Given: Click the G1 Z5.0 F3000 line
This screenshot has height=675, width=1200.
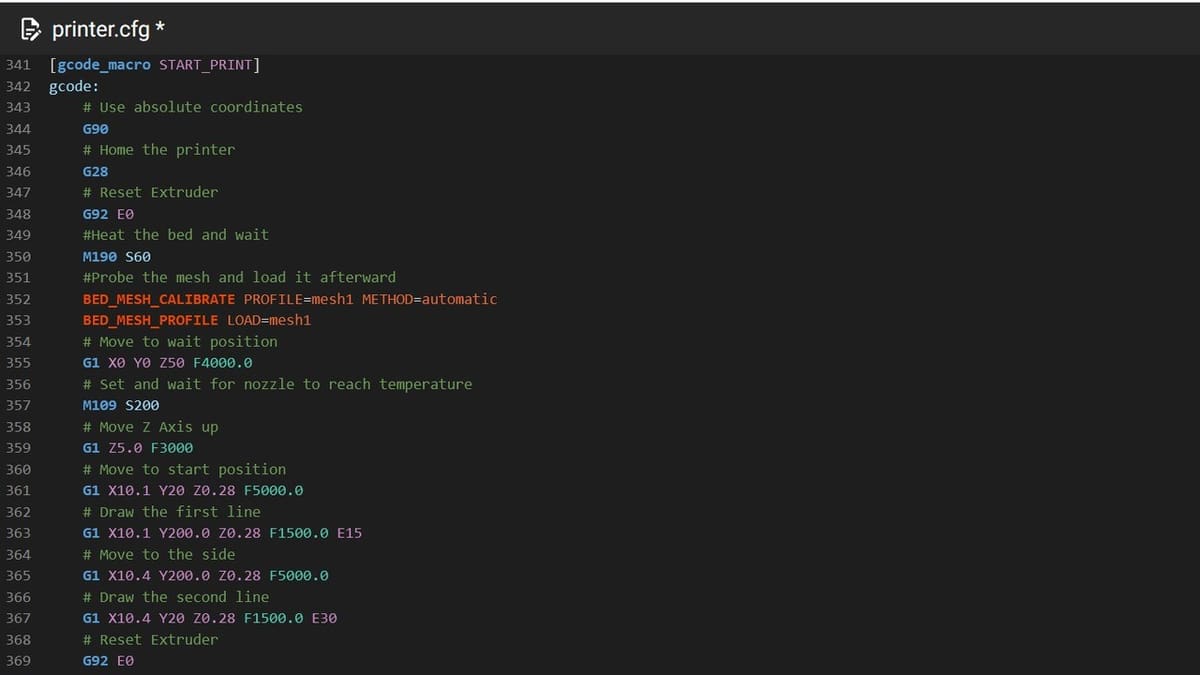Looking at the screenshot, I should [138, 448].
